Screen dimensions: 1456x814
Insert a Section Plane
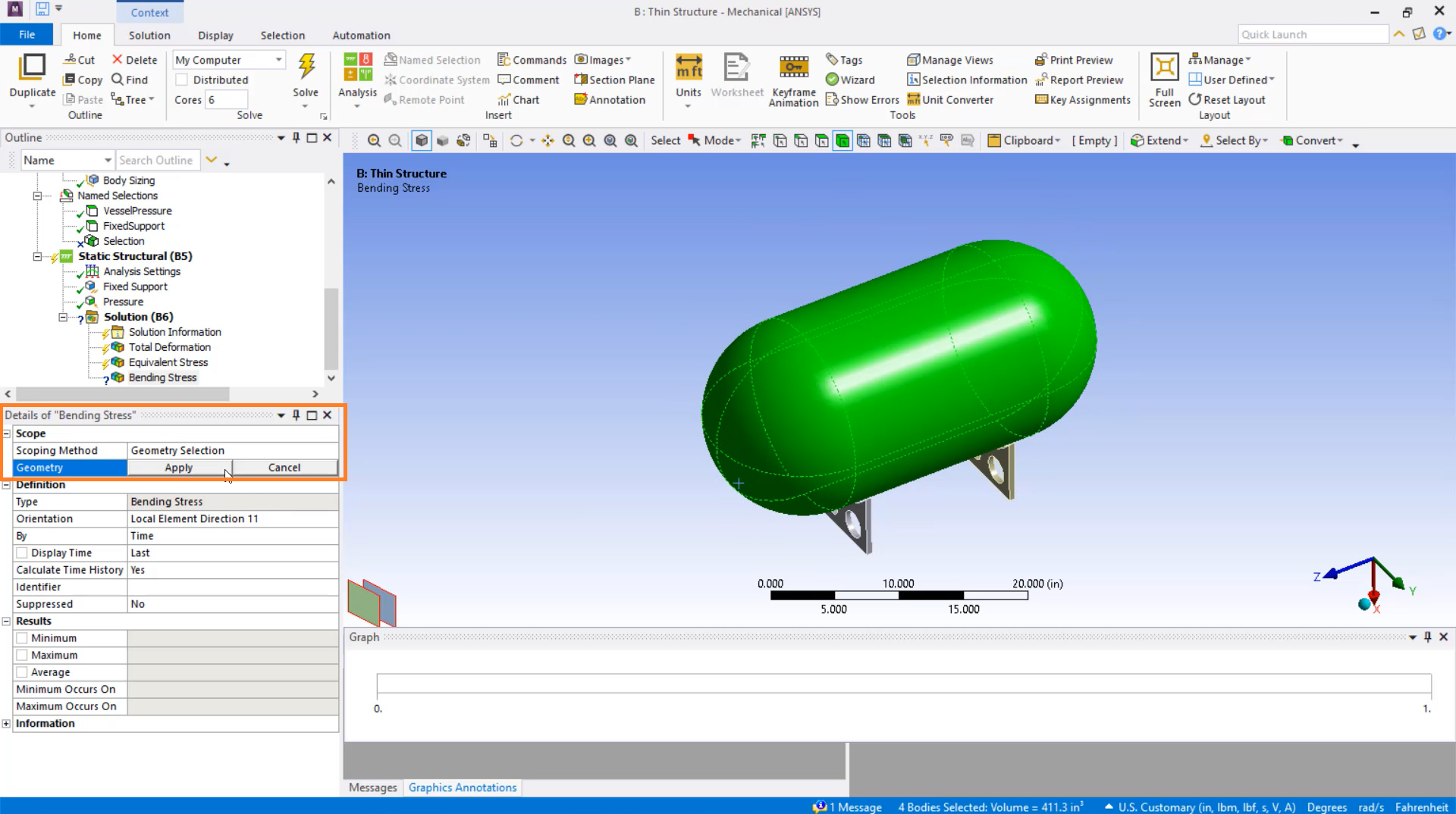pyautogui.click(x=614, y=80)
